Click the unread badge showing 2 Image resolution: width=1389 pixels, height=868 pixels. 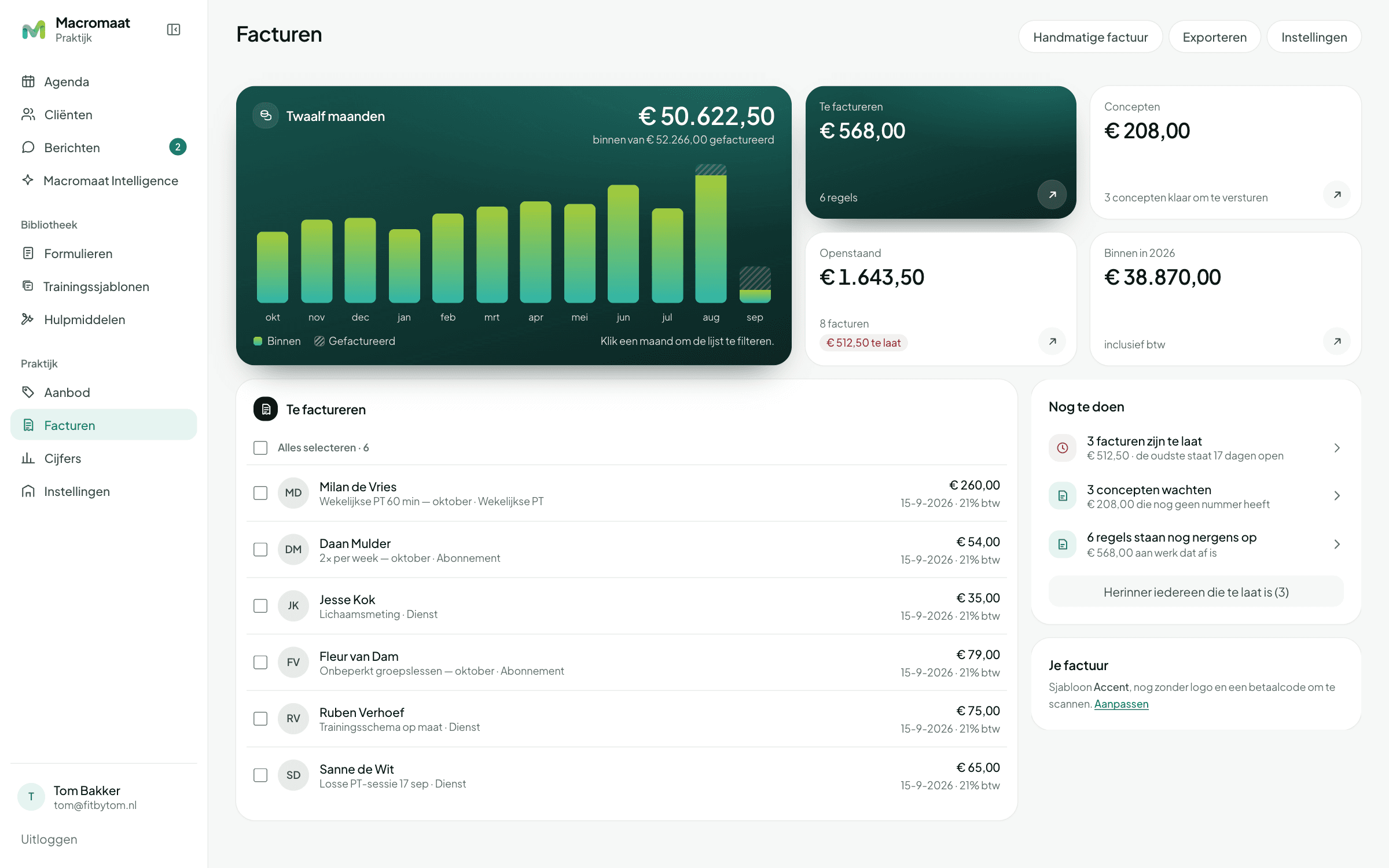click(x=178, y=147)
